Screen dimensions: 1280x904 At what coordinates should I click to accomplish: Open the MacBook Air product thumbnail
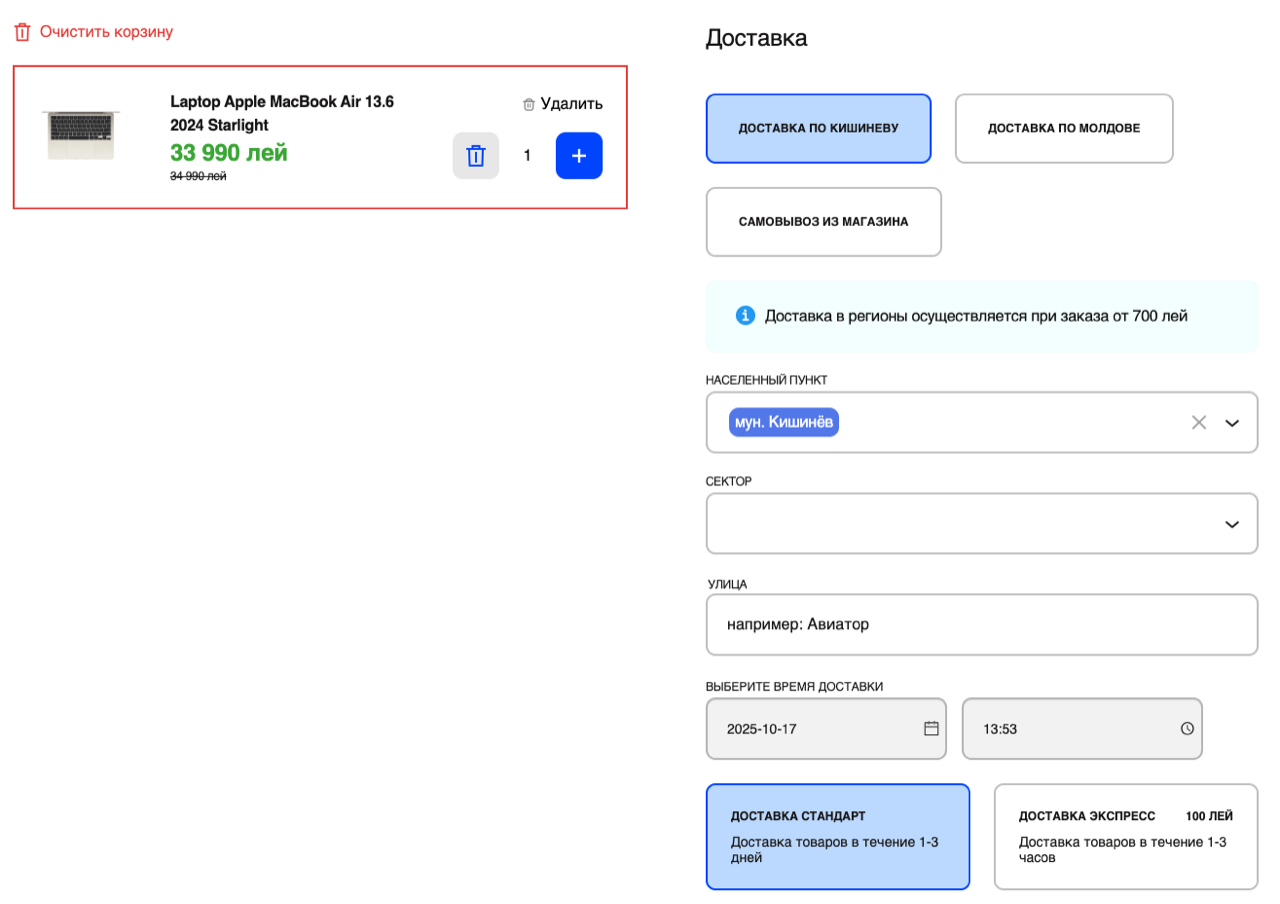tap(81, 136)
